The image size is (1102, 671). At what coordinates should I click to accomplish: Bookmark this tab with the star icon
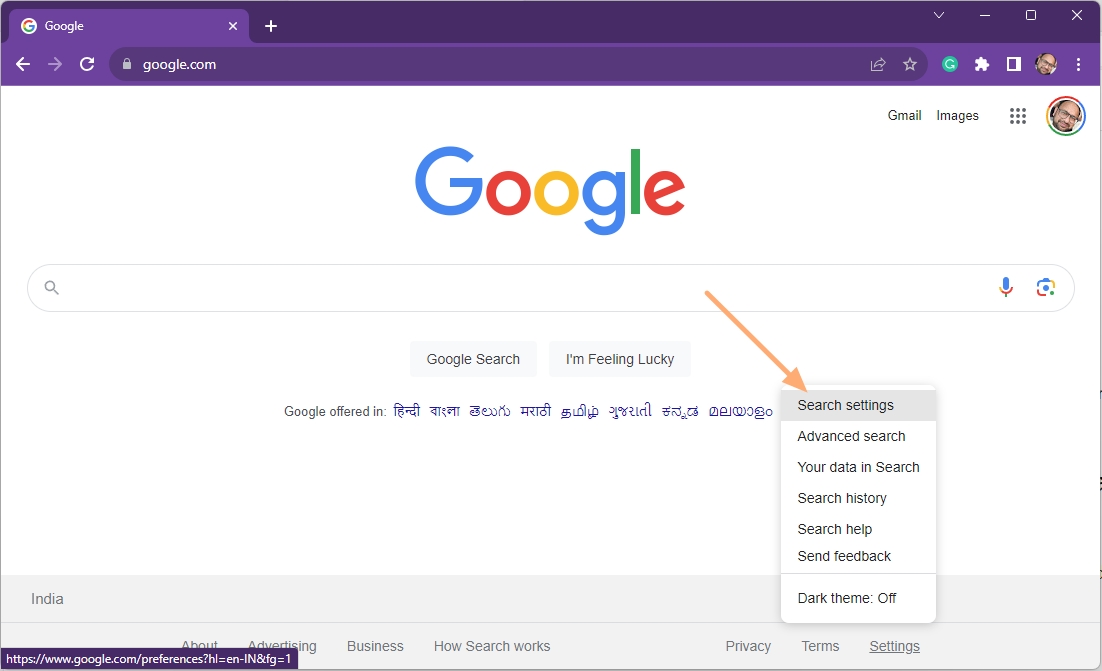pyautogui.click(x=910, y=65)
